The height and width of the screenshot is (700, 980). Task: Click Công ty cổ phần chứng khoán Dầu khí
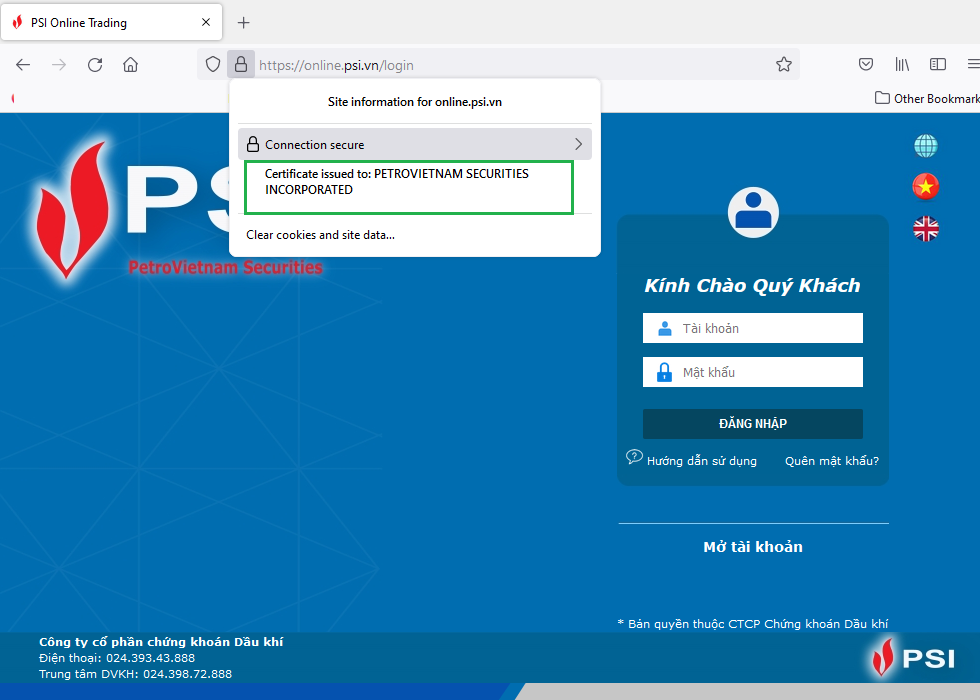(x=161, y=642)
